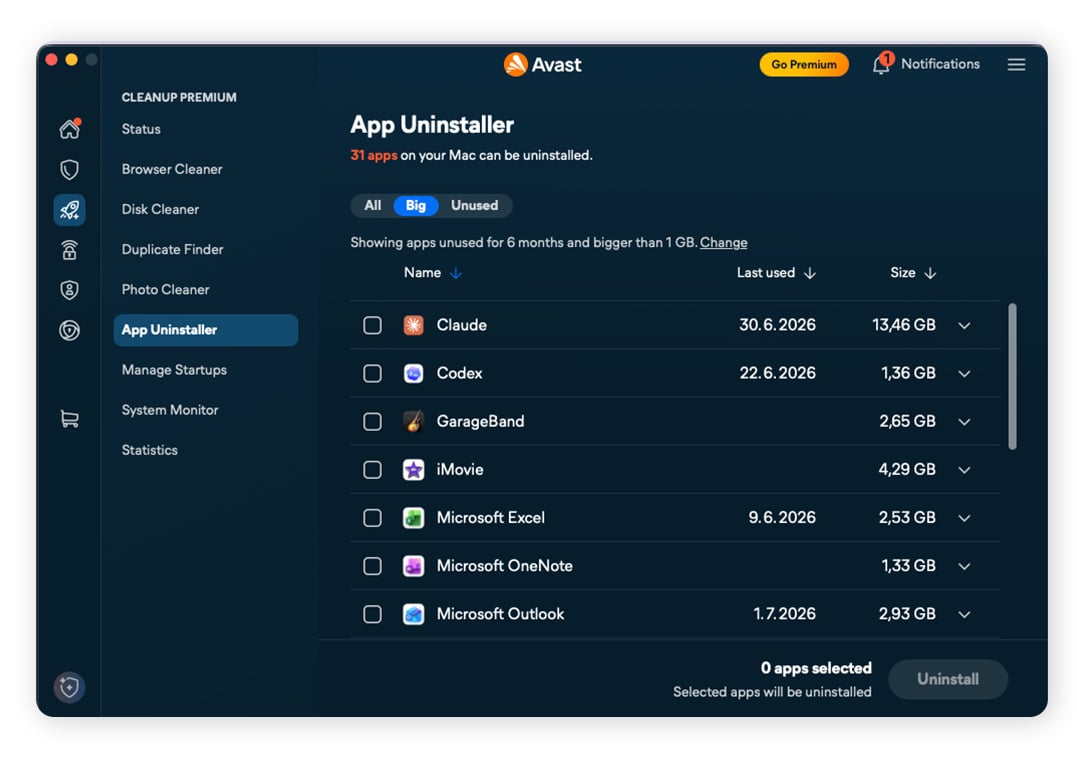Image resolution: width=1077 pixels, height=758 pixels.
Task: Click the 0 apps selected text
Action: click(816, 668)
